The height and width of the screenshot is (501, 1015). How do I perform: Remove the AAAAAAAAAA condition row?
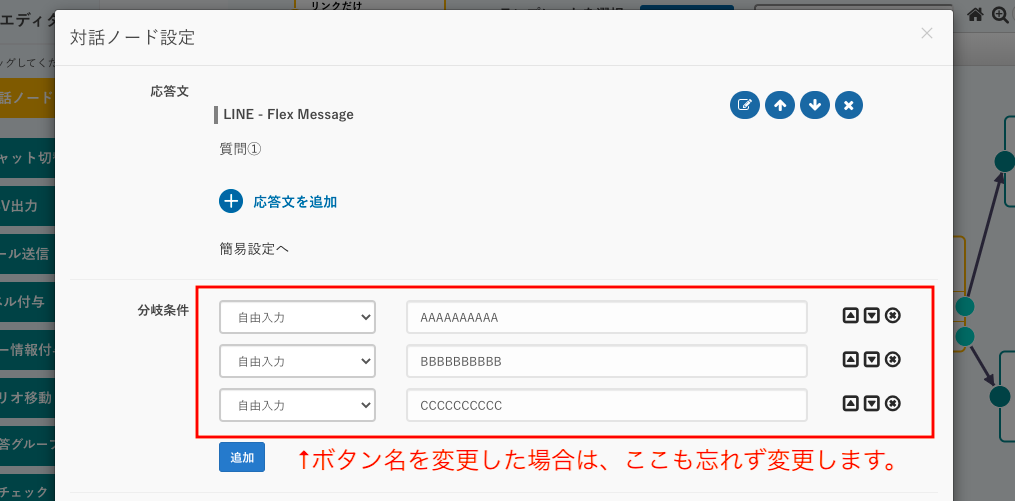[x=893, y=316]
